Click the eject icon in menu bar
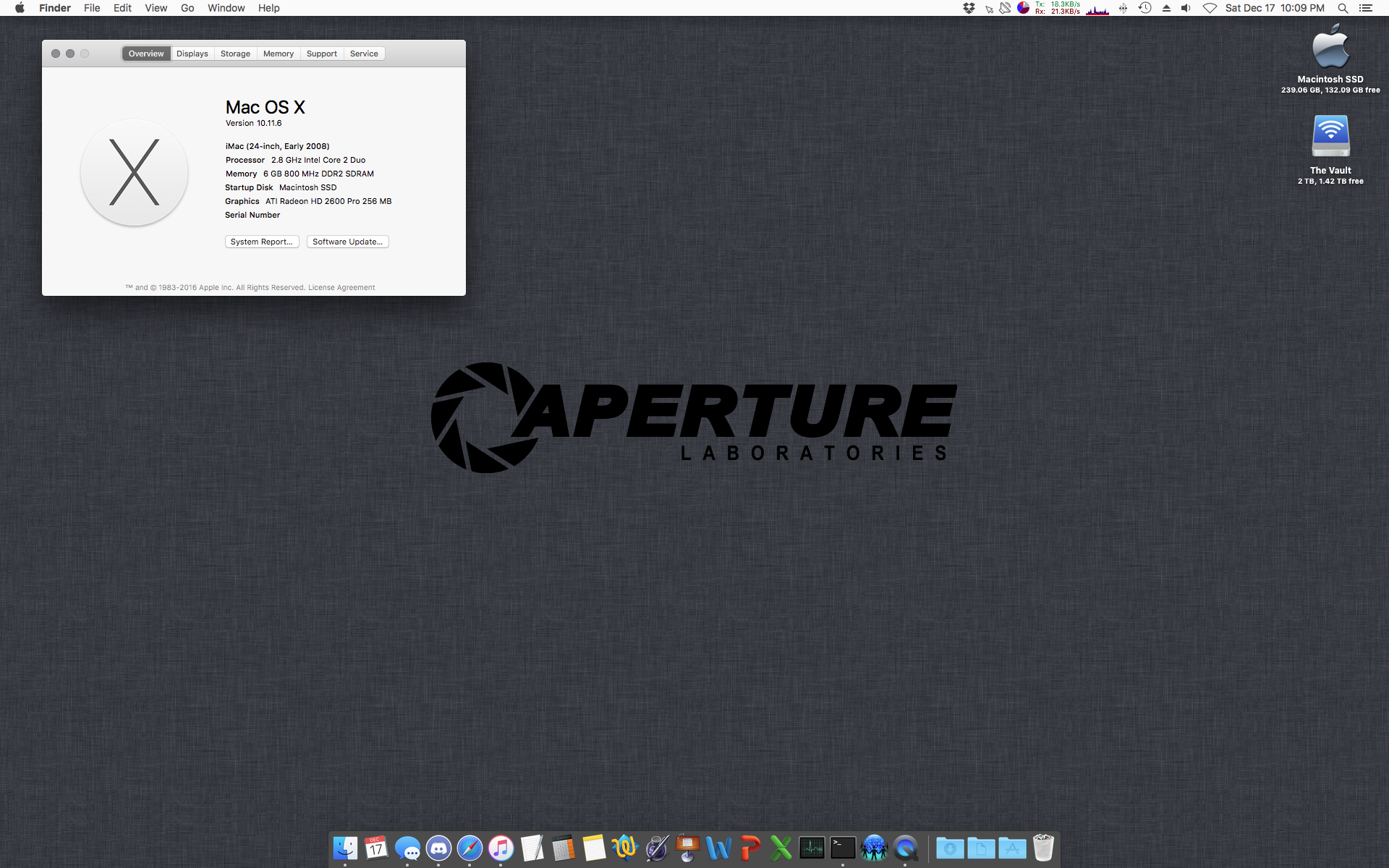Screen dimensions: 1389x868 coord(1166,8)
